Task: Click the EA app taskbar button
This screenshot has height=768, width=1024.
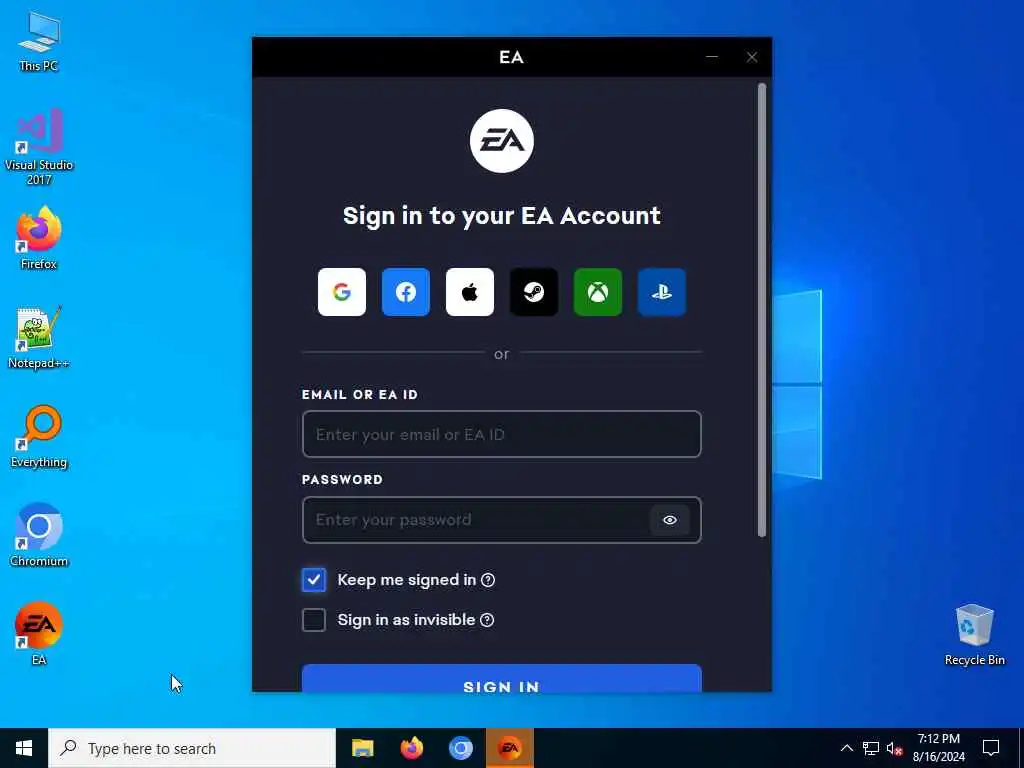Action: tap(510, 748)
